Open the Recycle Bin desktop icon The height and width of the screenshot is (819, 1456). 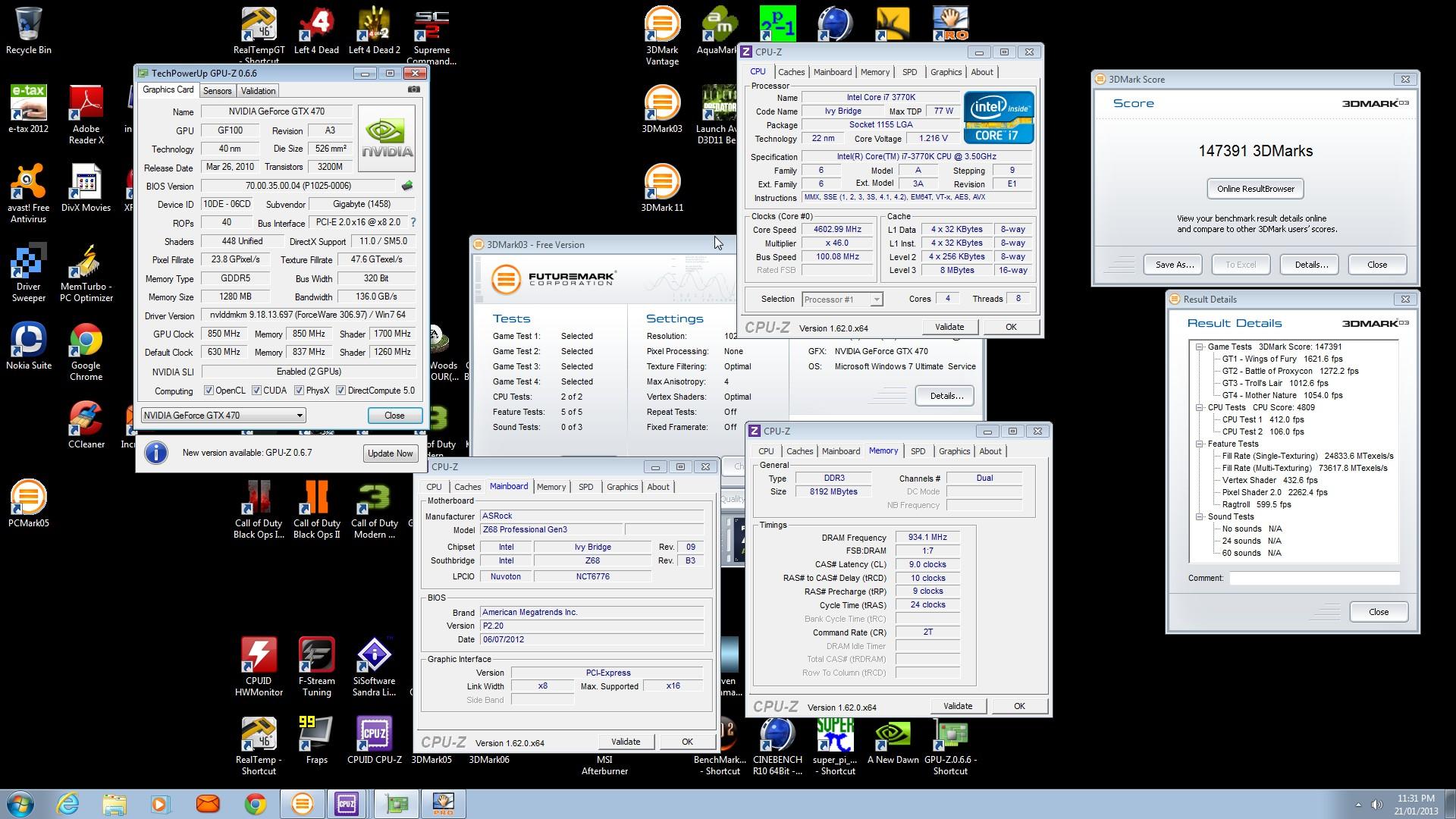(x=28, y=30)
